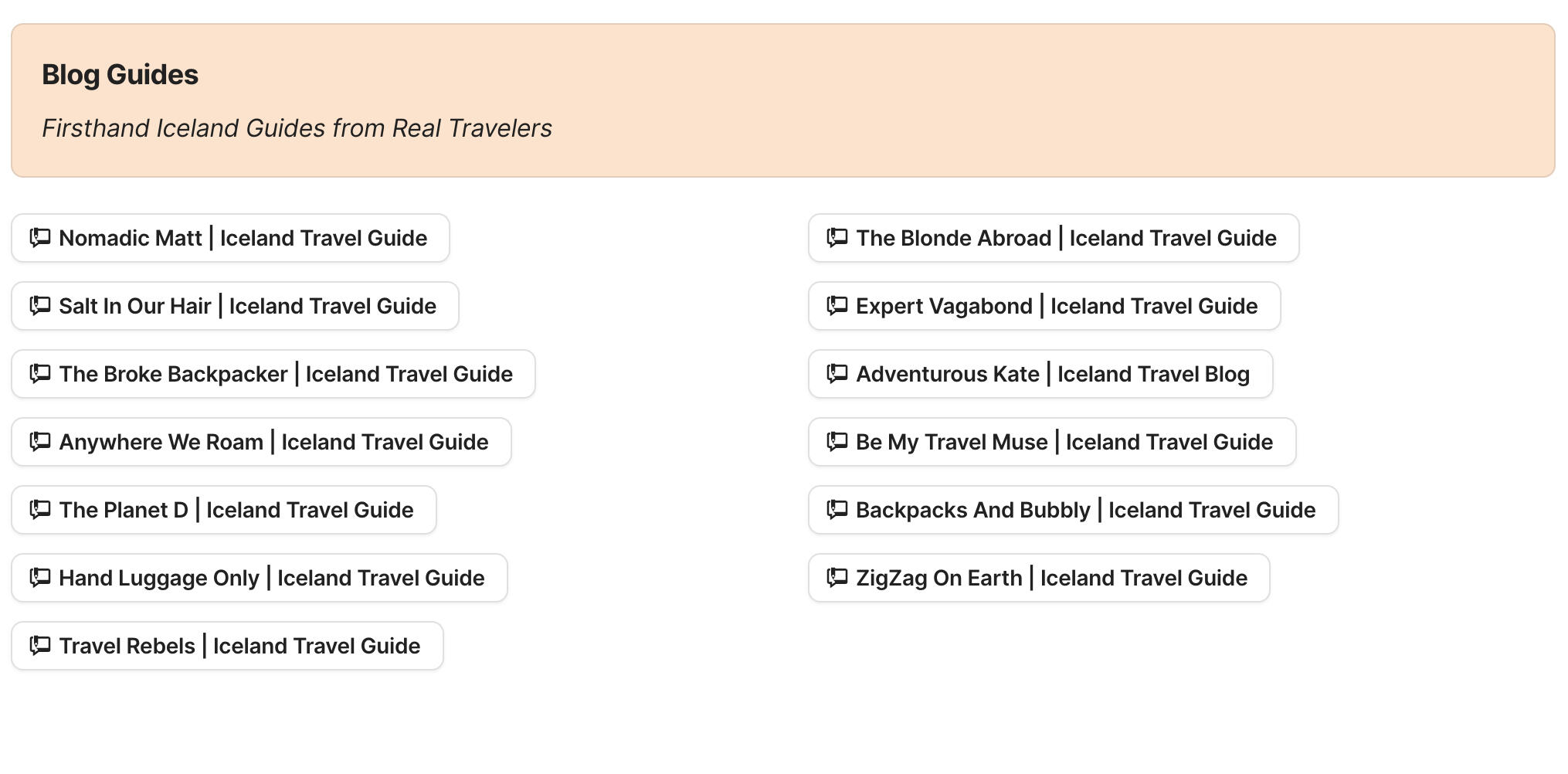Click the chat icon for The Broke Backpacker
The image size is (1568, 774).
click(40, 375)
